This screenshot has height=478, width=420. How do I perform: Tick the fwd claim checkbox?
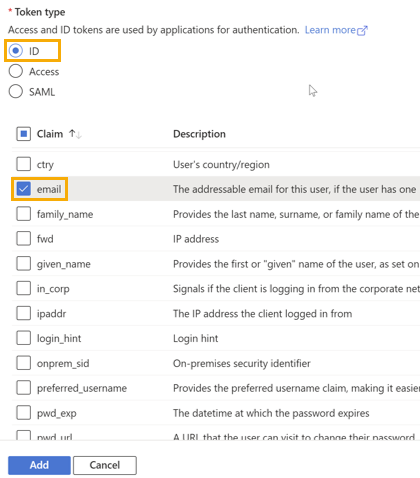click(23, 239)
